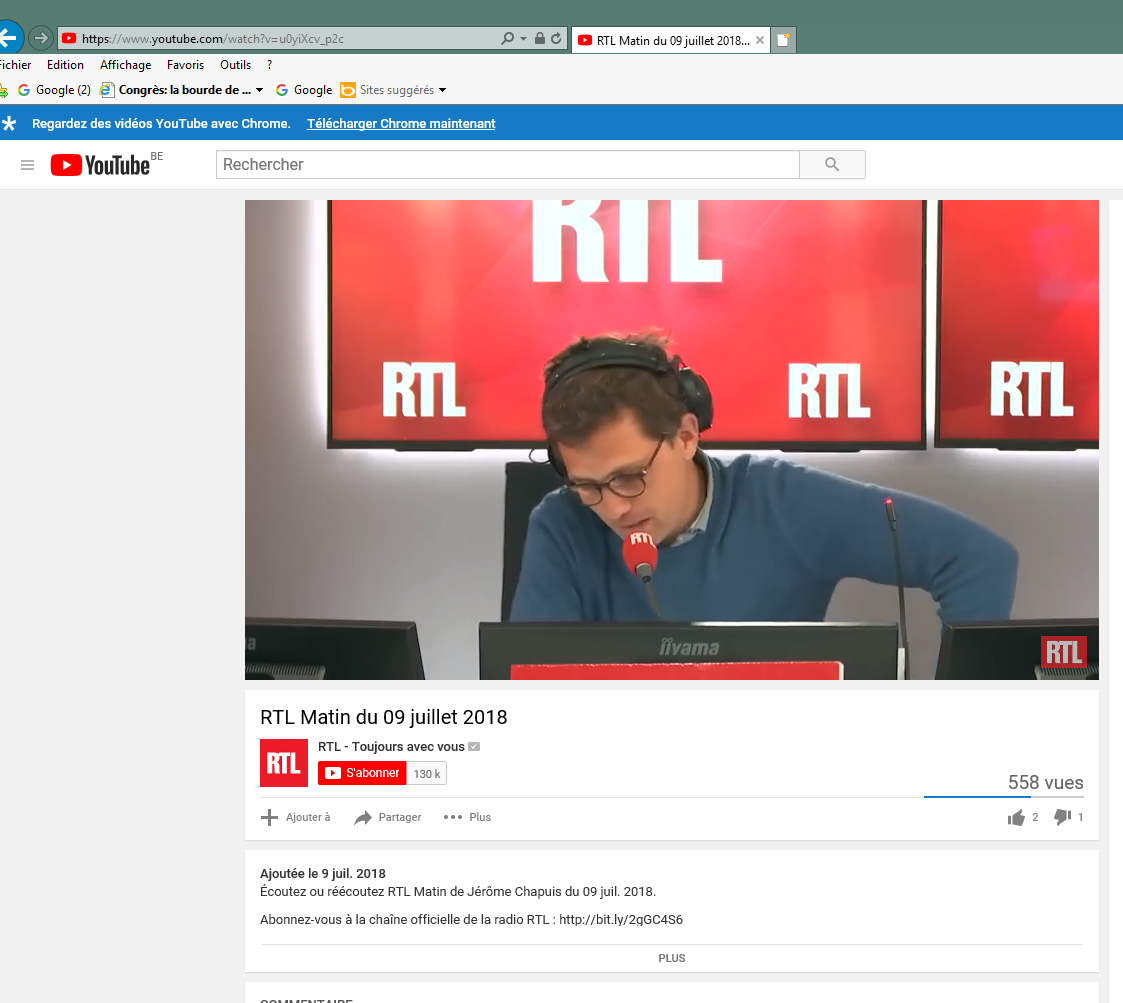The width and height of the screenshot is (1123, 1003).
Task: Open the Outils menu
Action: point(236,64)
